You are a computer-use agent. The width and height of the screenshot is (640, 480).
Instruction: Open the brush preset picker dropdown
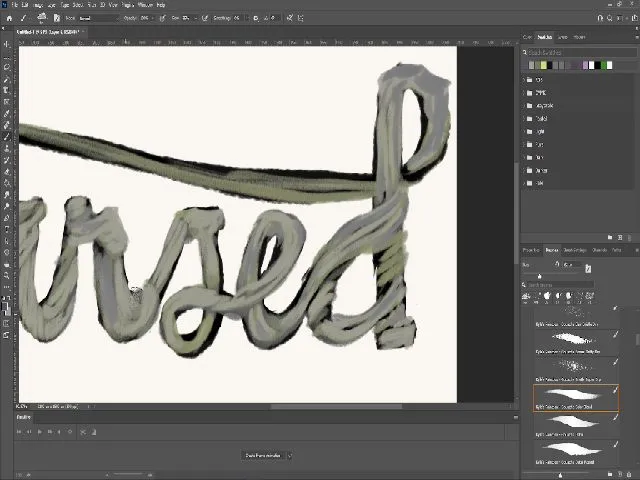click(42, 18)
